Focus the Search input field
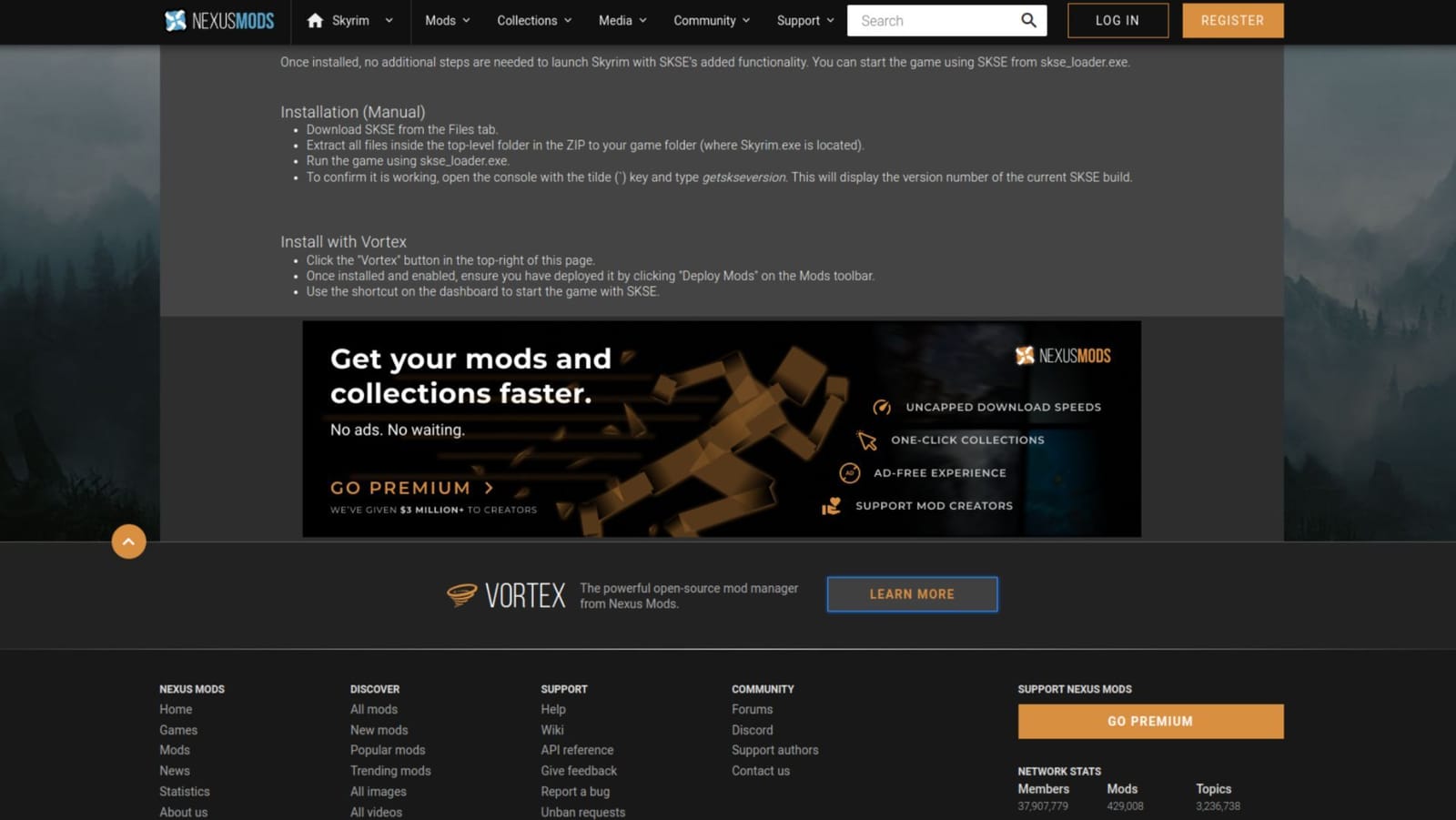This screenshot has height=820, width=1456. click(x=933, y=20)
